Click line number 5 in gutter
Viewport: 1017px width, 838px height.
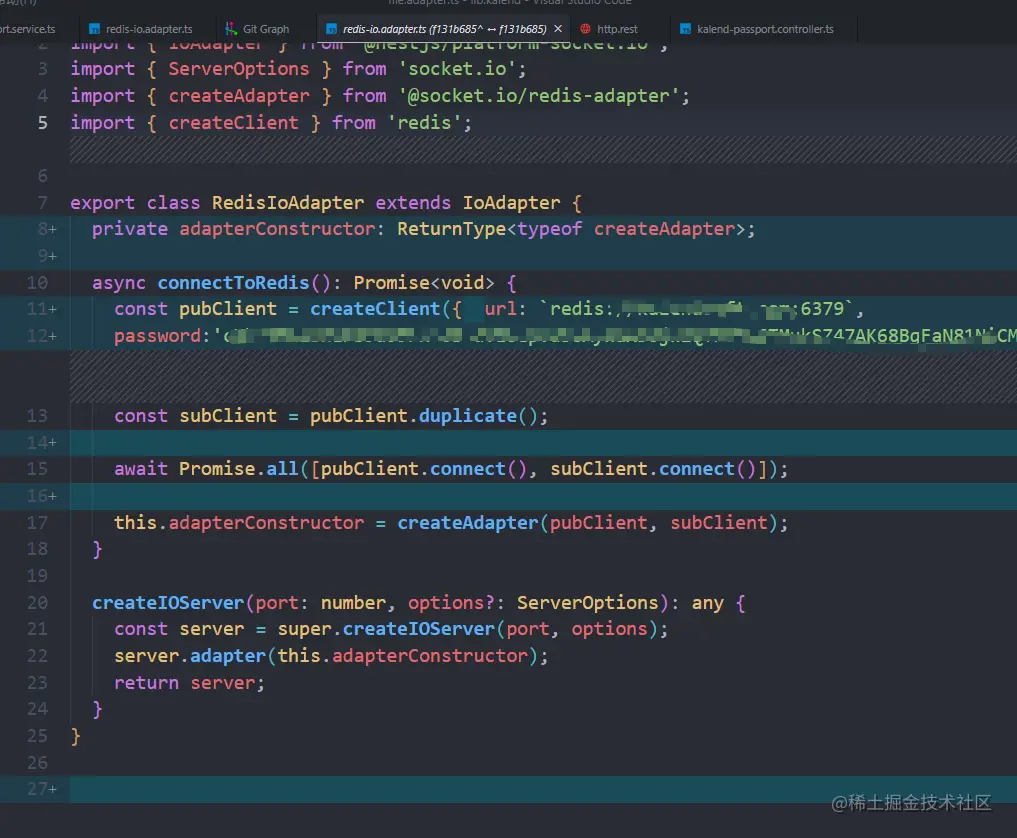[42, 123]
